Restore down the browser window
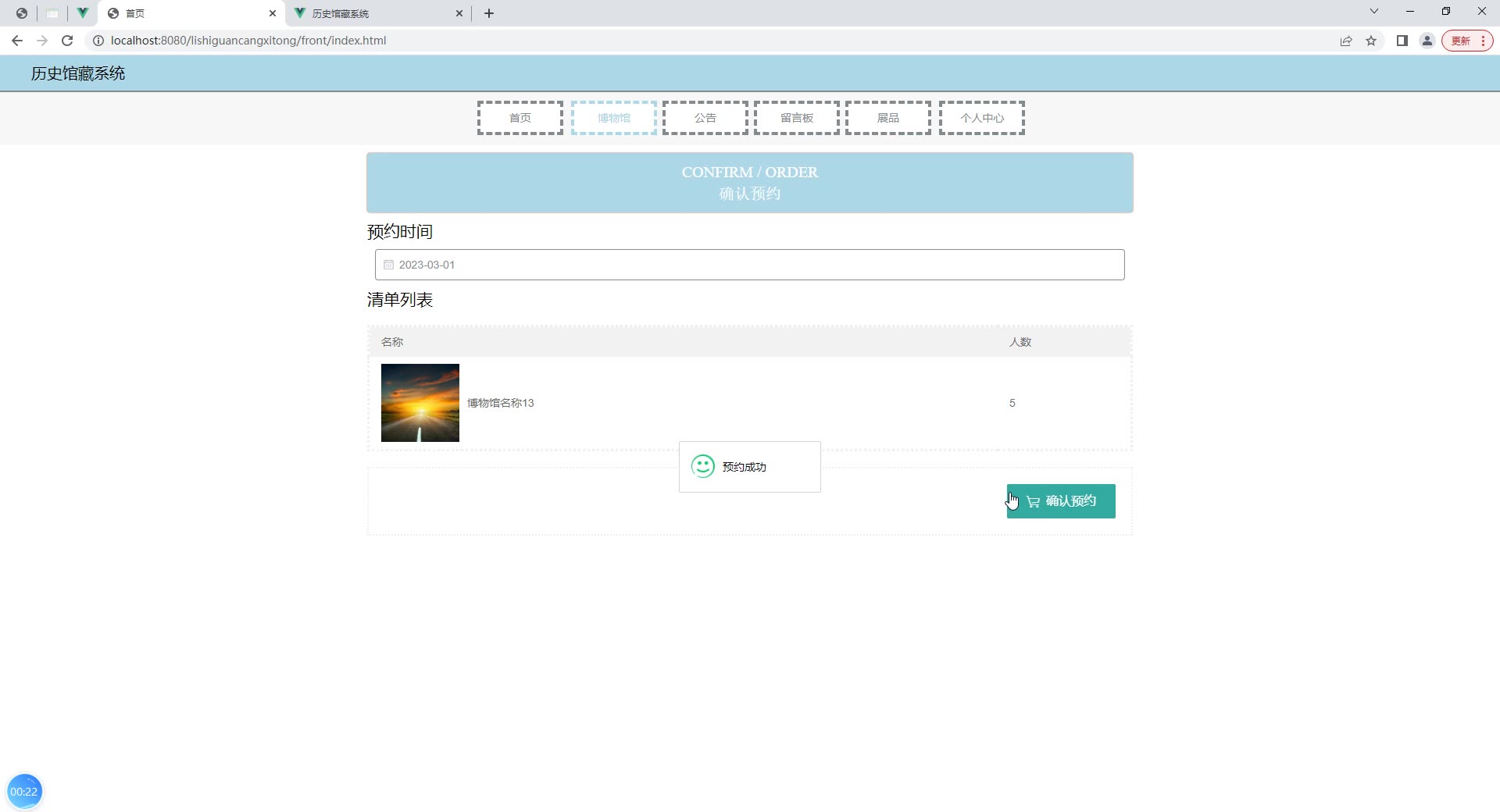The image size is (1500, 812). pos(1446,12)
